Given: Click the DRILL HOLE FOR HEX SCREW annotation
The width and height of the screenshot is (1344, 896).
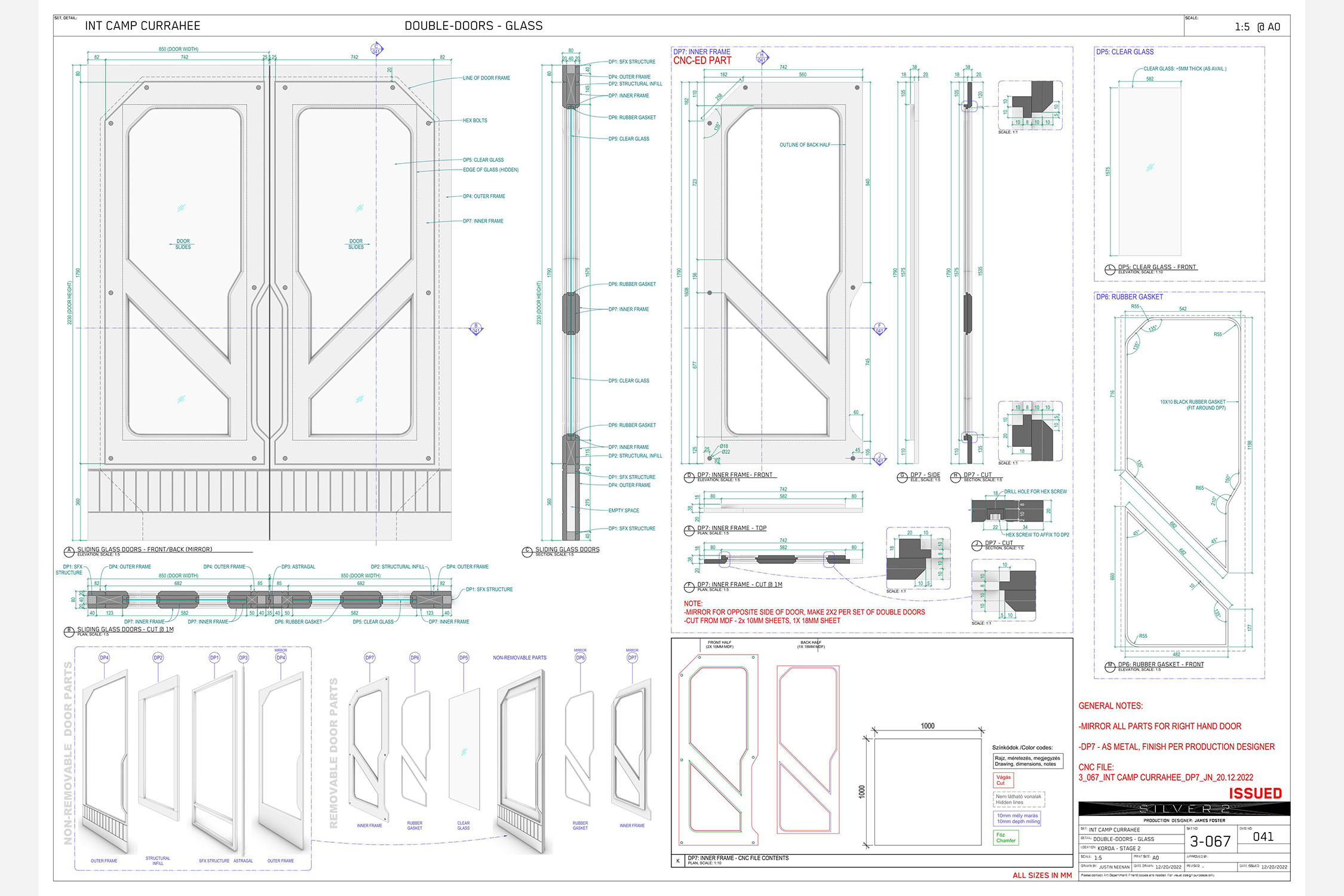Looking at the screenshot, I should coord(1035,492).
